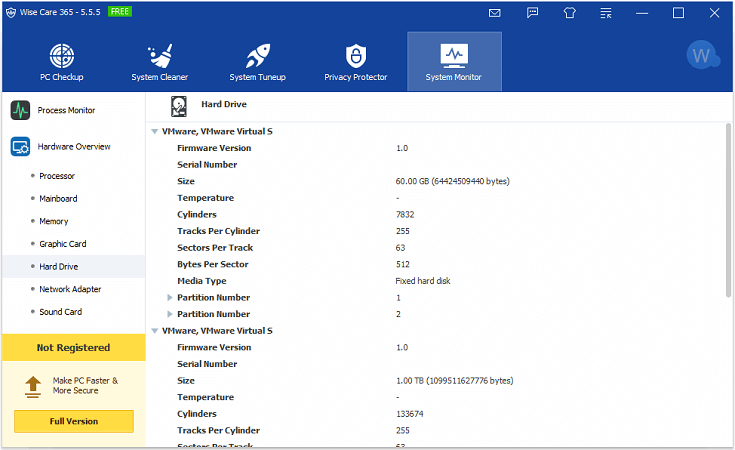Click the 7832 cylinders value
This screenshot has width=735, height=450.
(x=405, y=215)
